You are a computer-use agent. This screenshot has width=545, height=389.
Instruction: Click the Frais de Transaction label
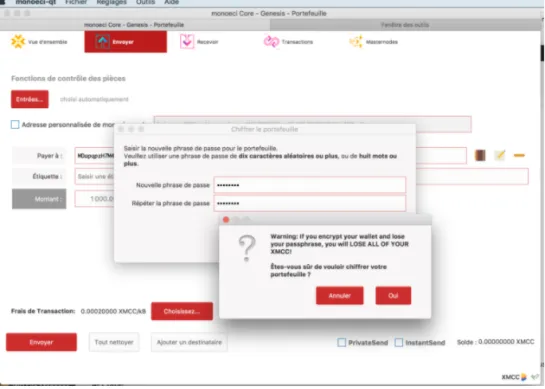coord(43,311)
